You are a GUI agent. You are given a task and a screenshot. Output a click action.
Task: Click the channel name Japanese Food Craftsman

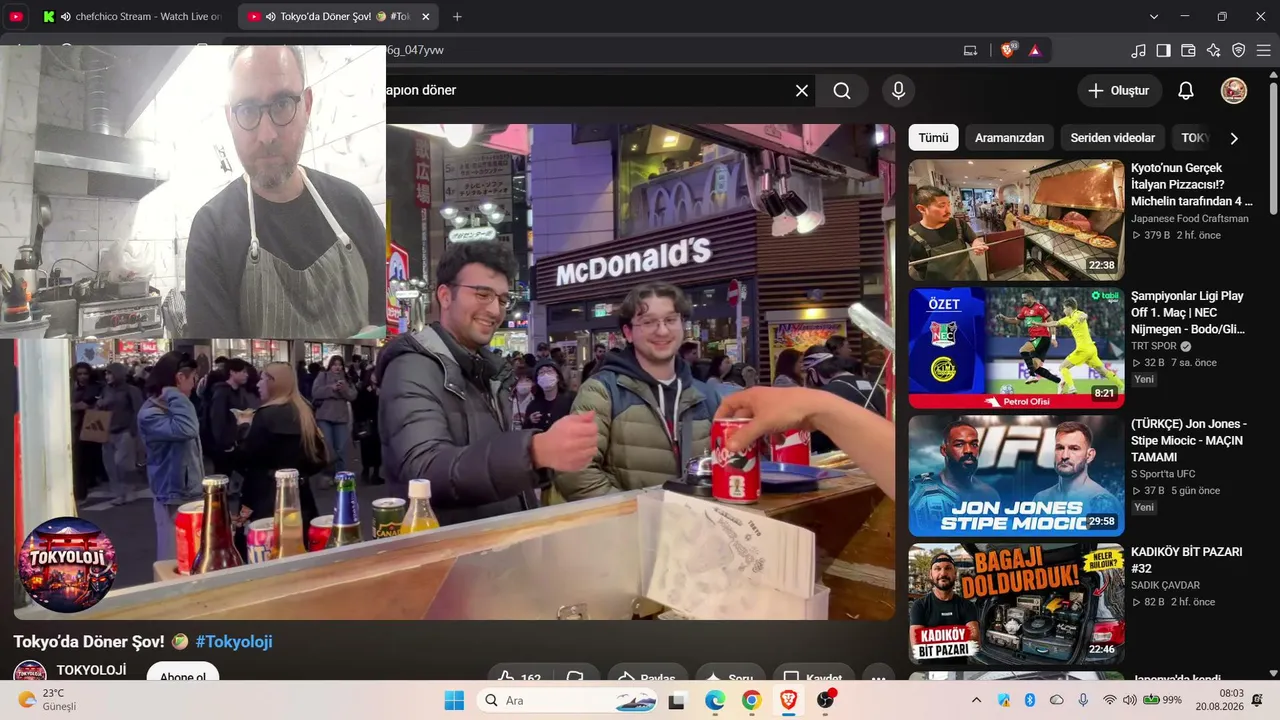tap(1190, 219)
